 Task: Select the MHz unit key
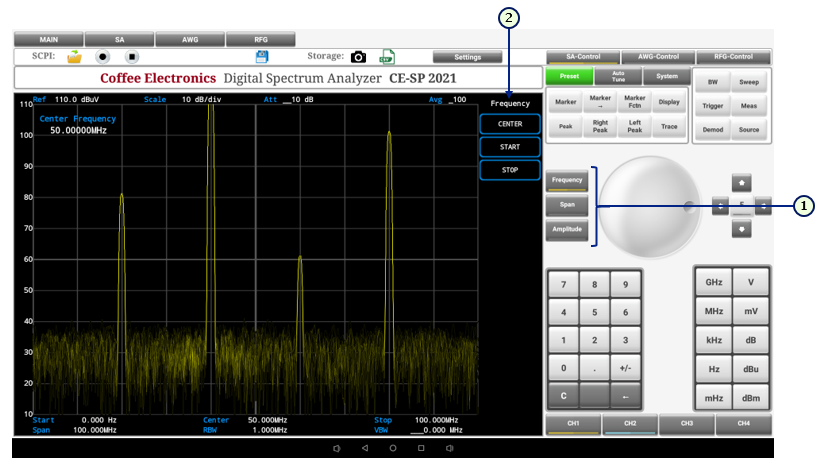(713, 311)
